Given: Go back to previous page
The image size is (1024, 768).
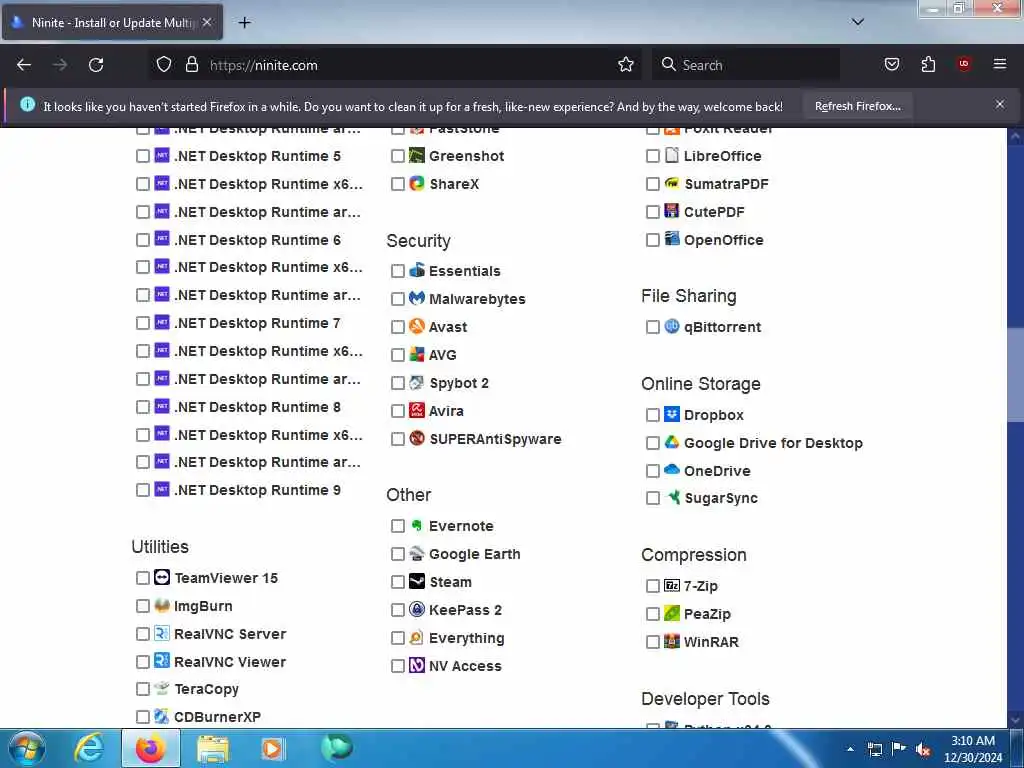Looking at the screenshot, I should tap(24, 64).
